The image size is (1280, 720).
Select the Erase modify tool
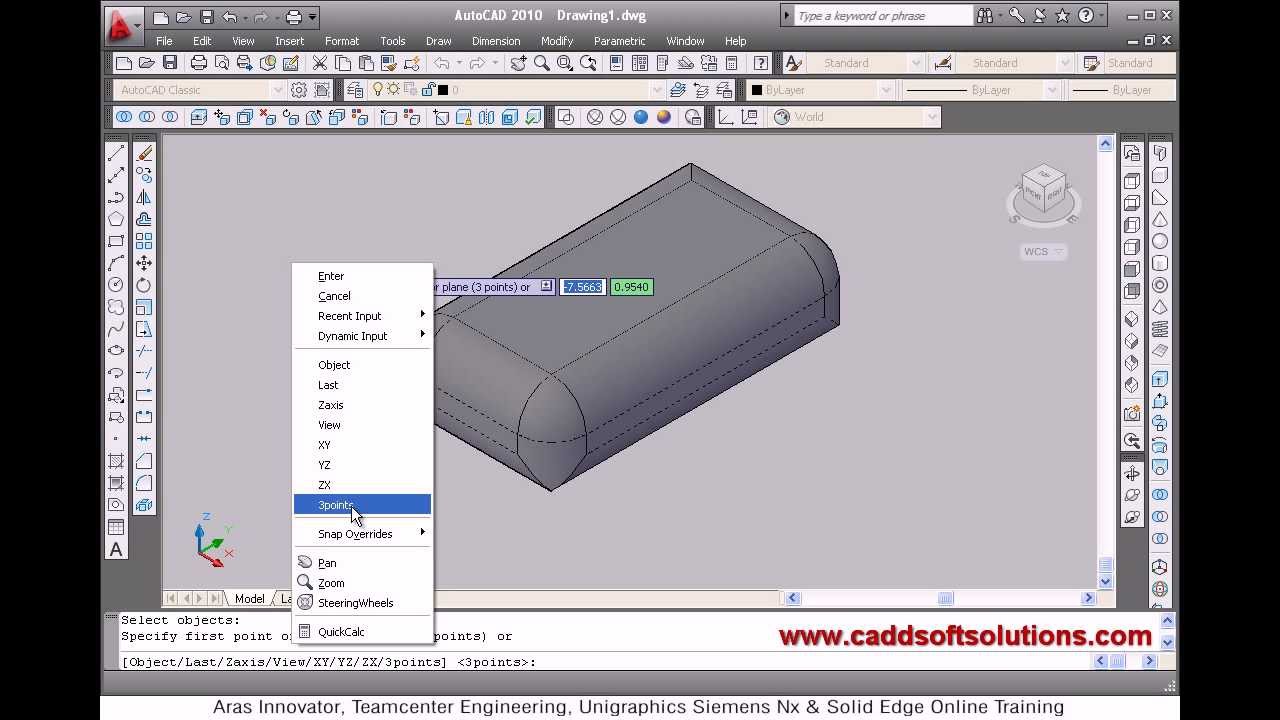pyautogui.click(x=144, y=153)
